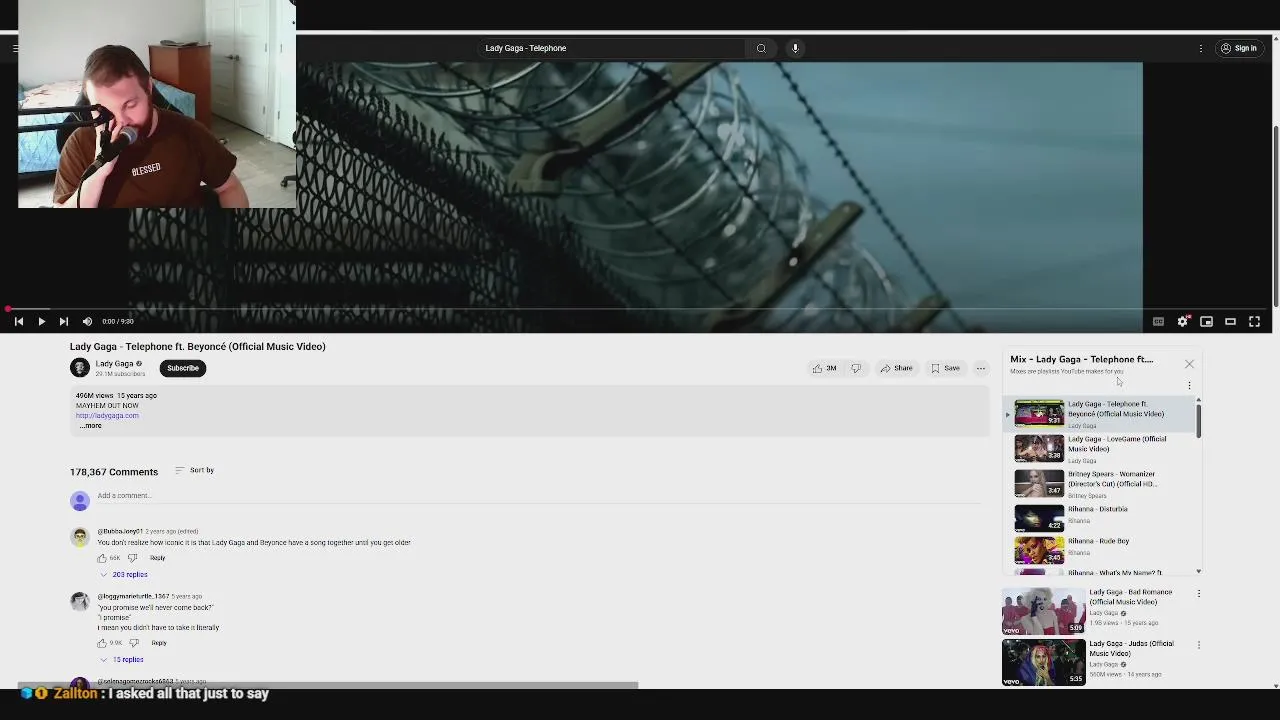Seek on the video progress bar
The width and height of the screenshot is (1280, 720).
click(636, 309)
